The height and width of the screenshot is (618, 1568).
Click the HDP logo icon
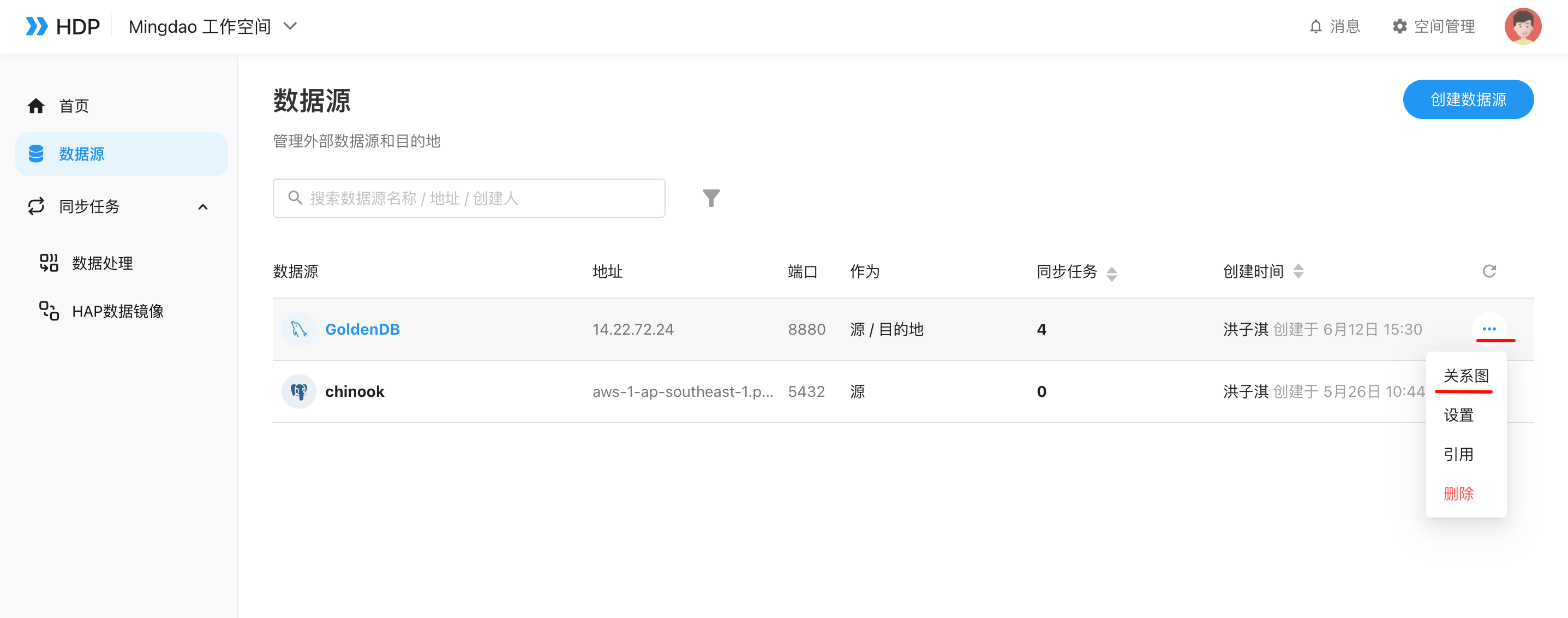37,26
